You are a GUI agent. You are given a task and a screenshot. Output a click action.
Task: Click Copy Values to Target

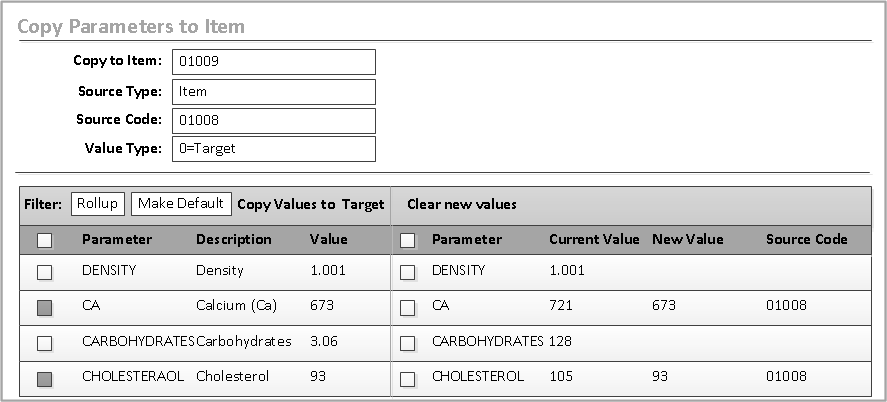point(310,204)
